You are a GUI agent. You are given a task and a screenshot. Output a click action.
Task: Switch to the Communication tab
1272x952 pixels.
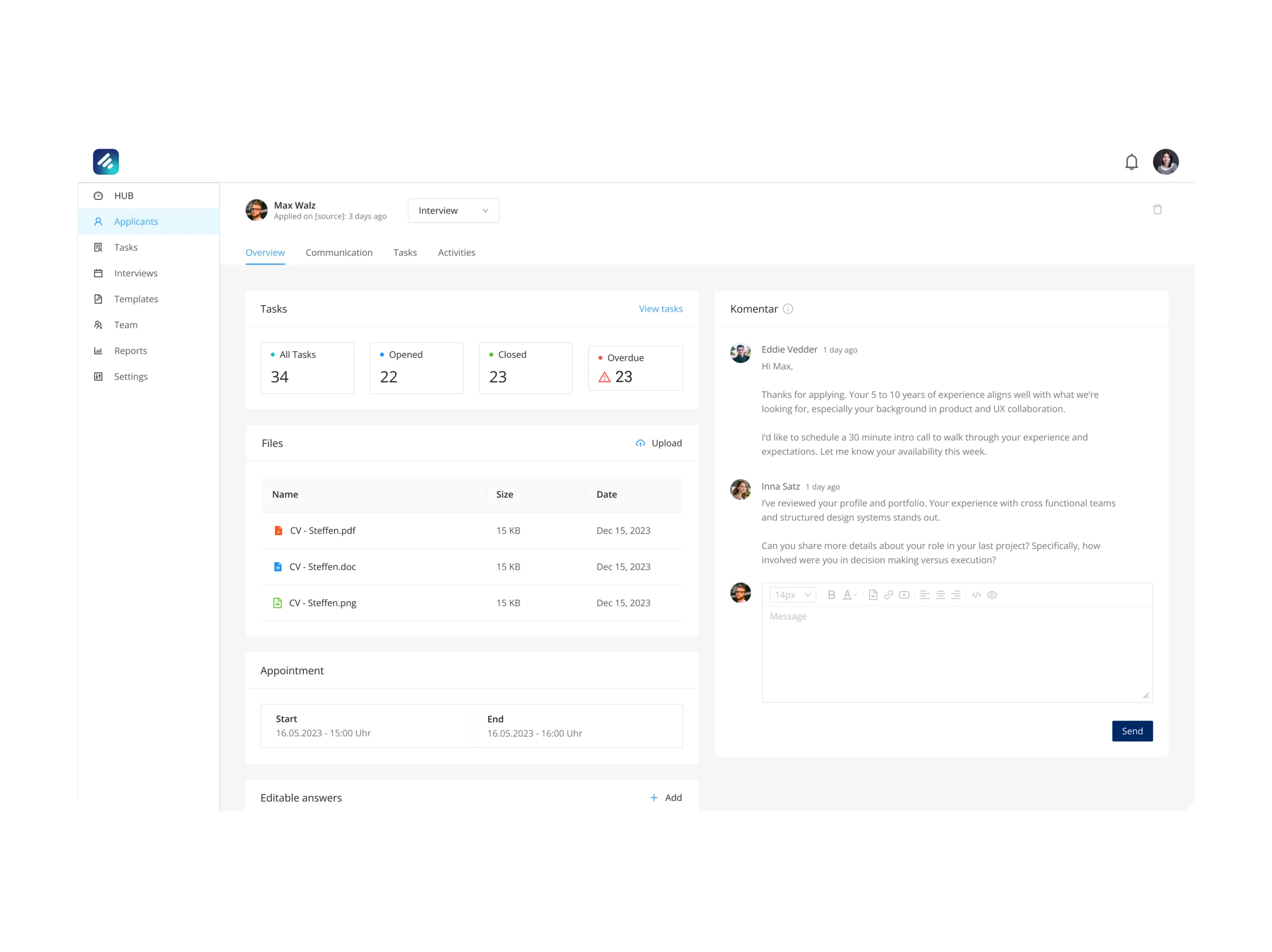pos(339,252)
